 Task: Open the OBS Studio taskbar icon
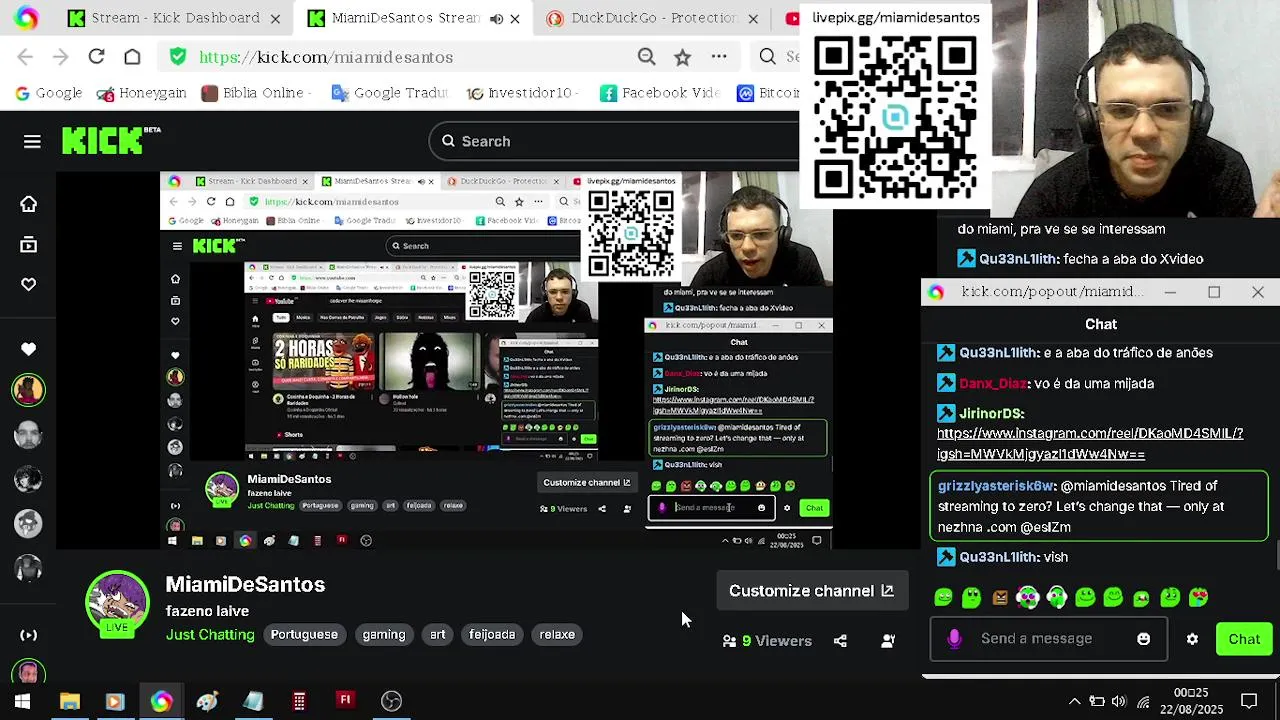coord(391,701)
